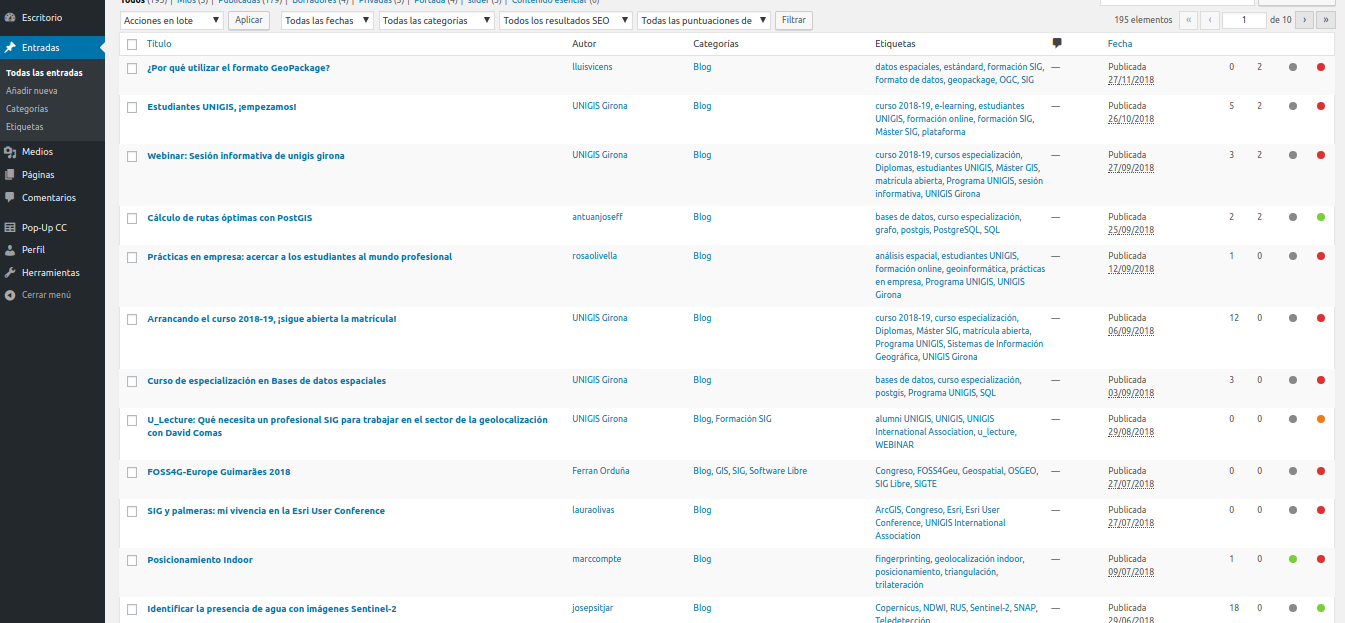The height and width of the screenshot is (623, 1345).
Task: Focus the current page number field
Action: [1244, 20]
